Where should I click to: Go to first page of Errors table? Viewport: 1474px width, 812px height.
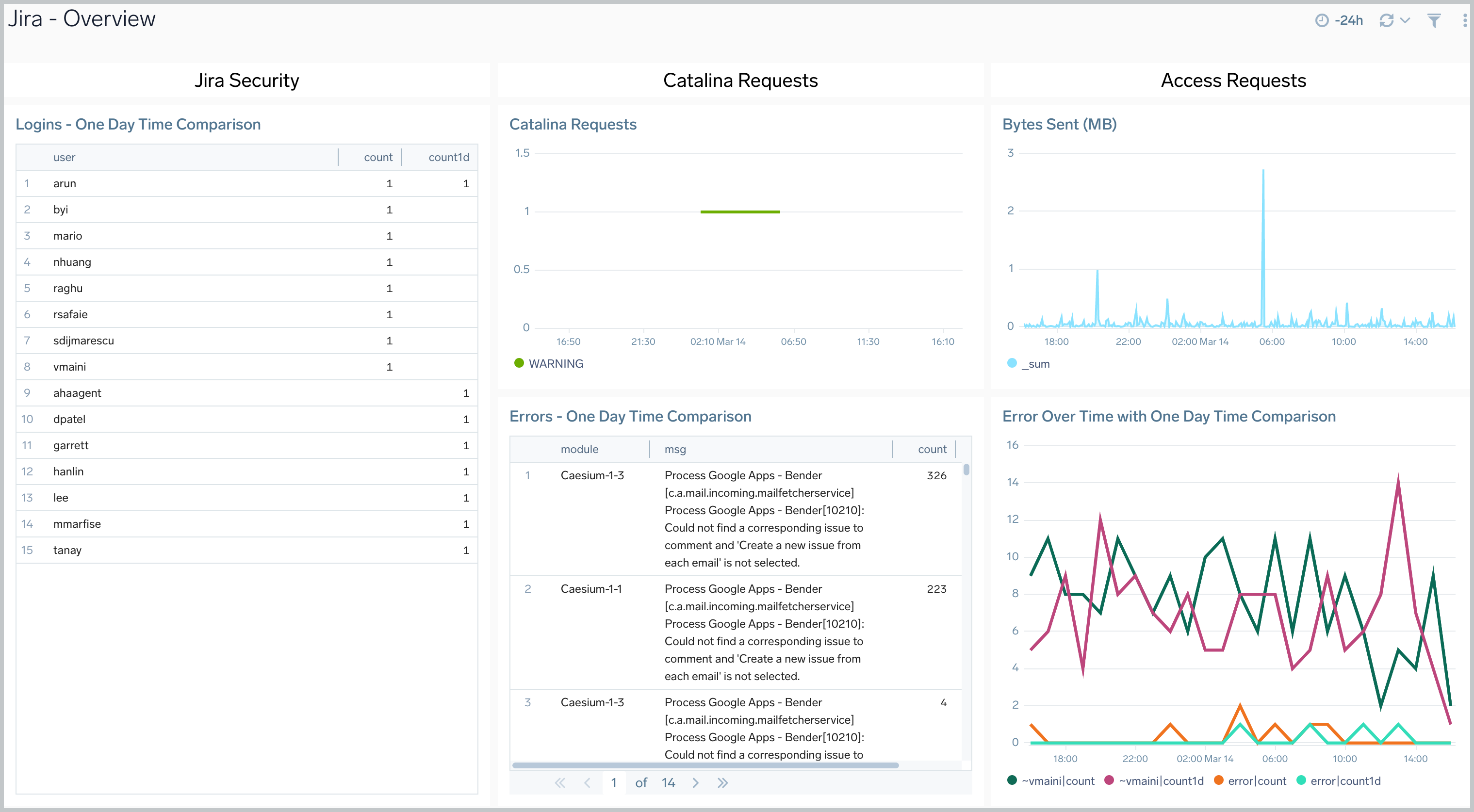pyautogui.click(x=559, y=783)
